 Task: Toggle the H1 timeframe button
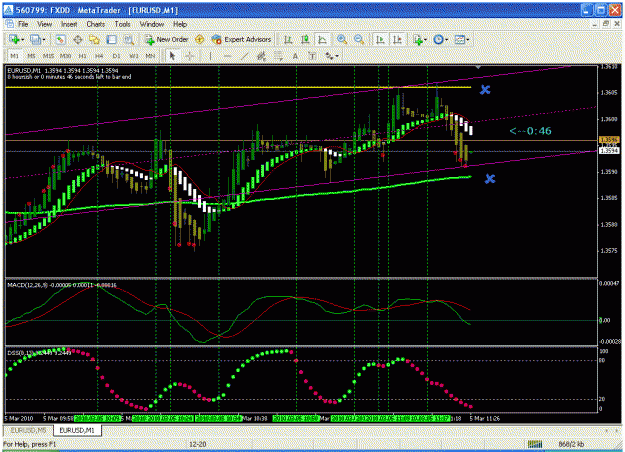tap(82, 56)
